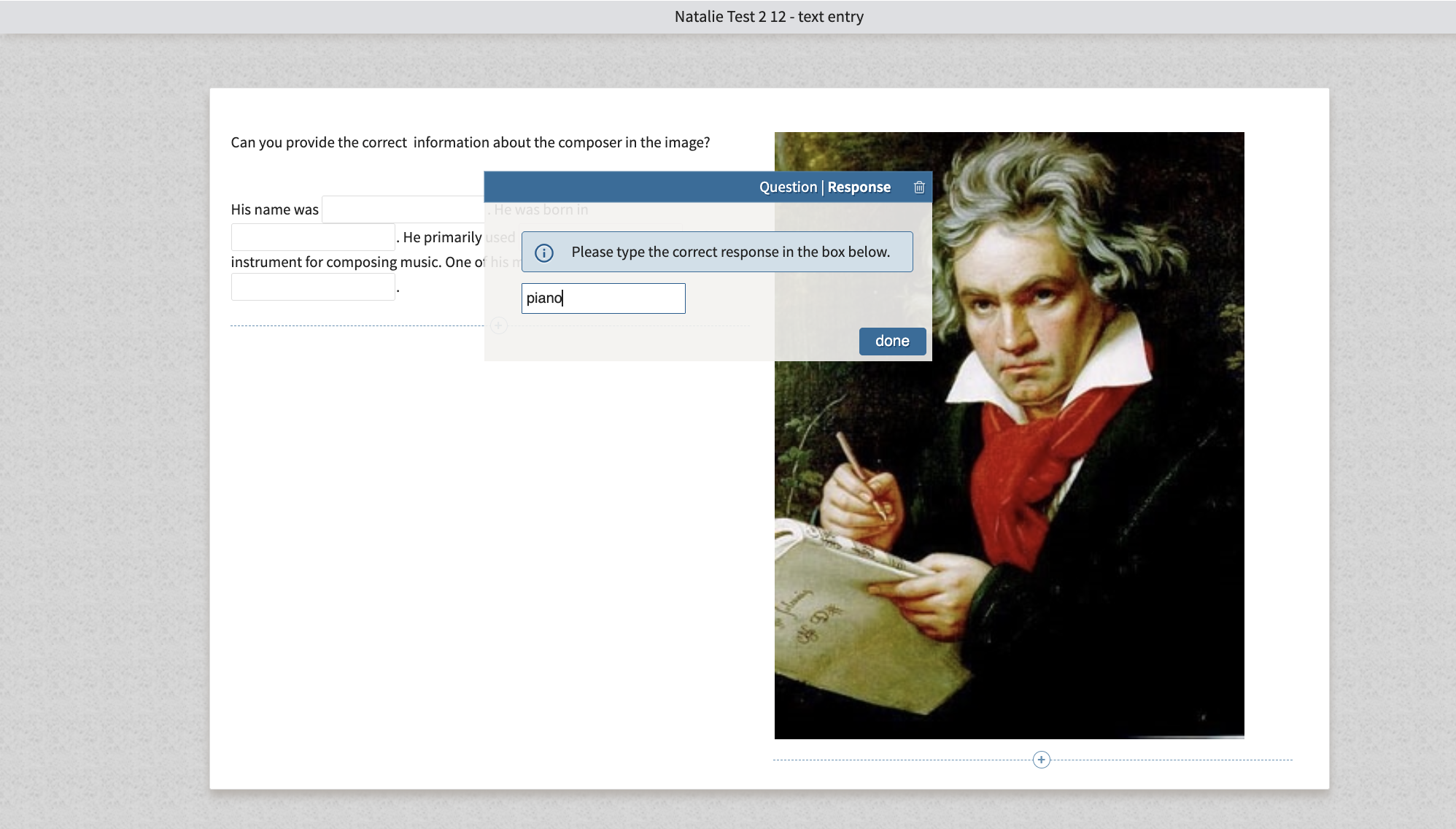Click the response input containing piano
The image size is (1456, 829).
tap(603, 298)
